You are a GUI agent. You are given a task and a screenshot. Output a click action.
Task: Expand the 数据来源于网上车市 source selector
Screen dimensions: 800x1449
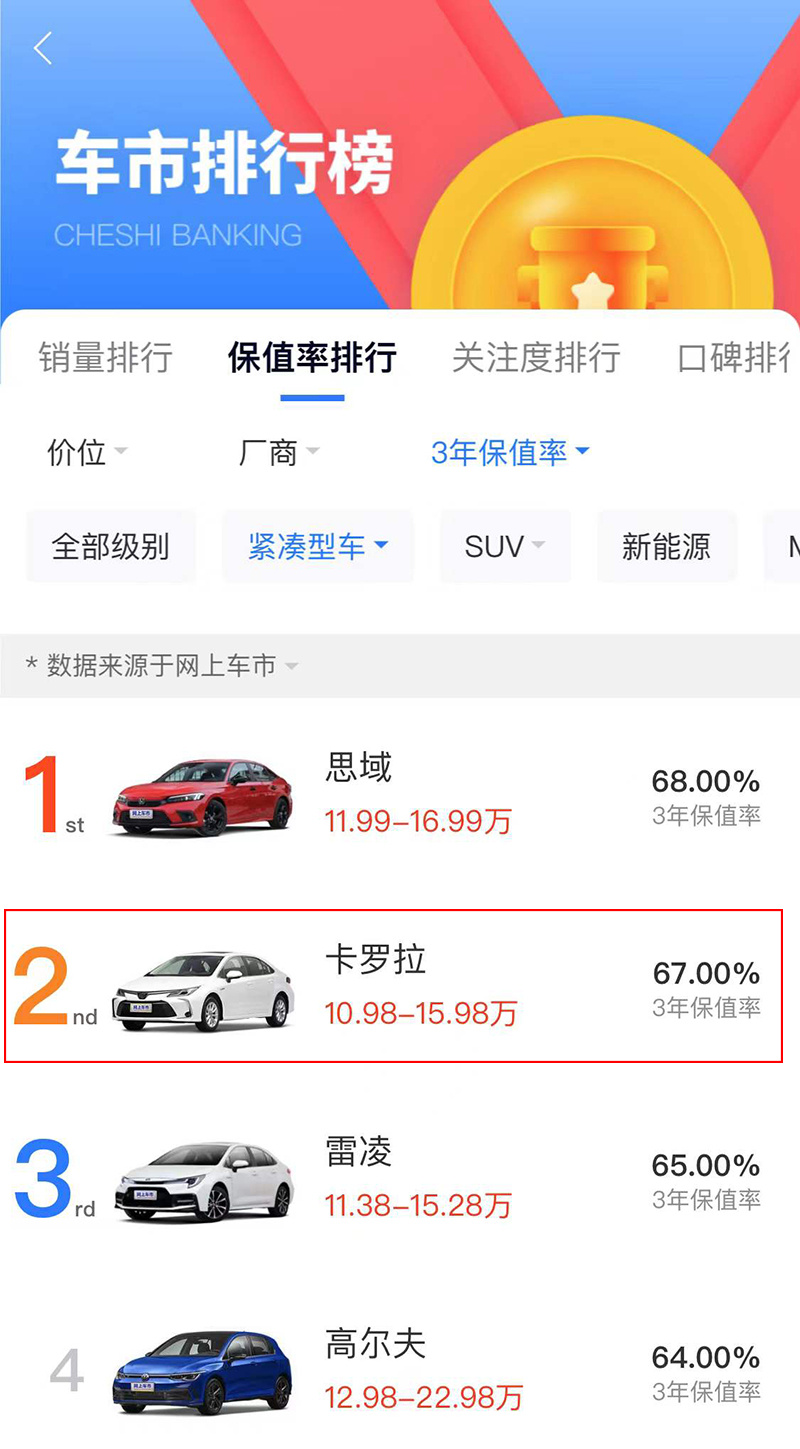click(162, 665)
